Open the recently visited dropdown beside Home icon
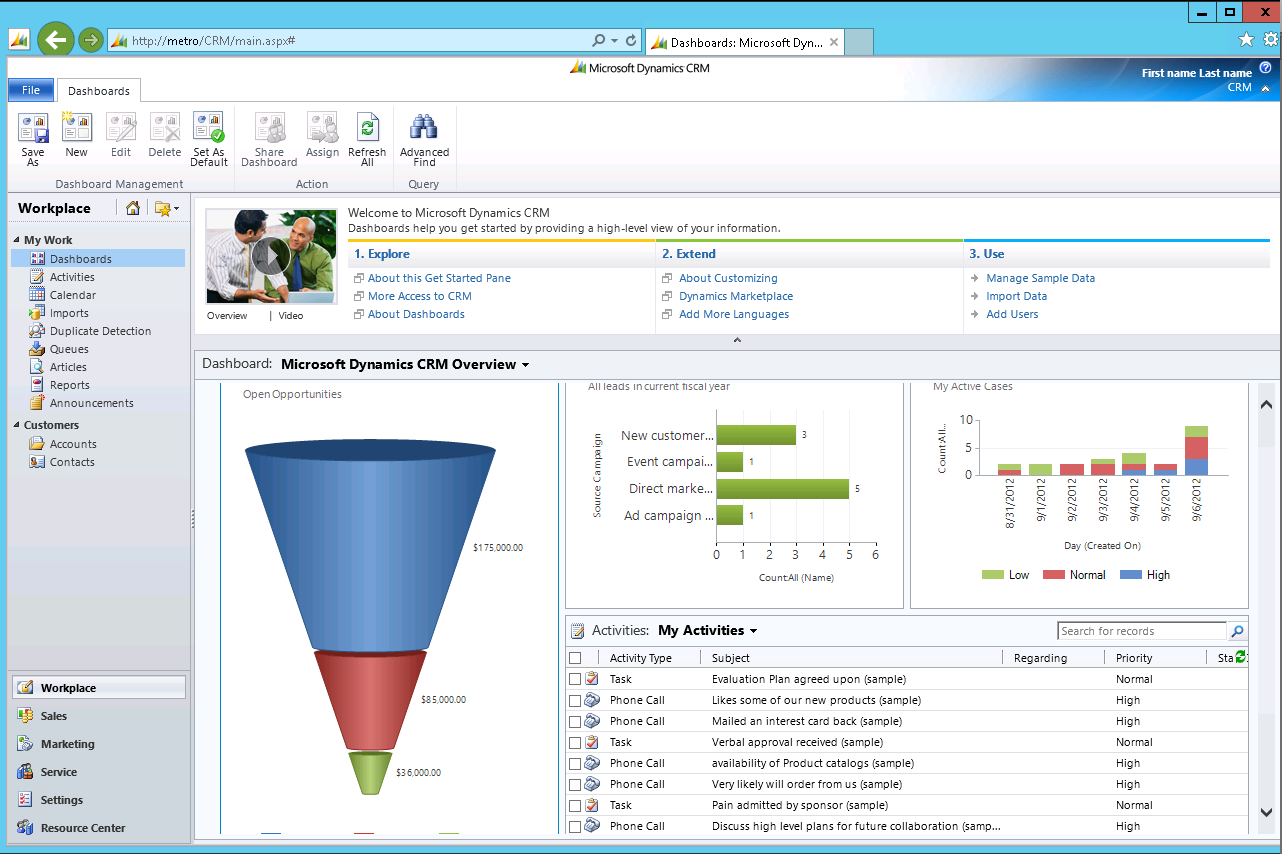The height and width of the screenshot is (854, 1282). (x=166, y=208)
